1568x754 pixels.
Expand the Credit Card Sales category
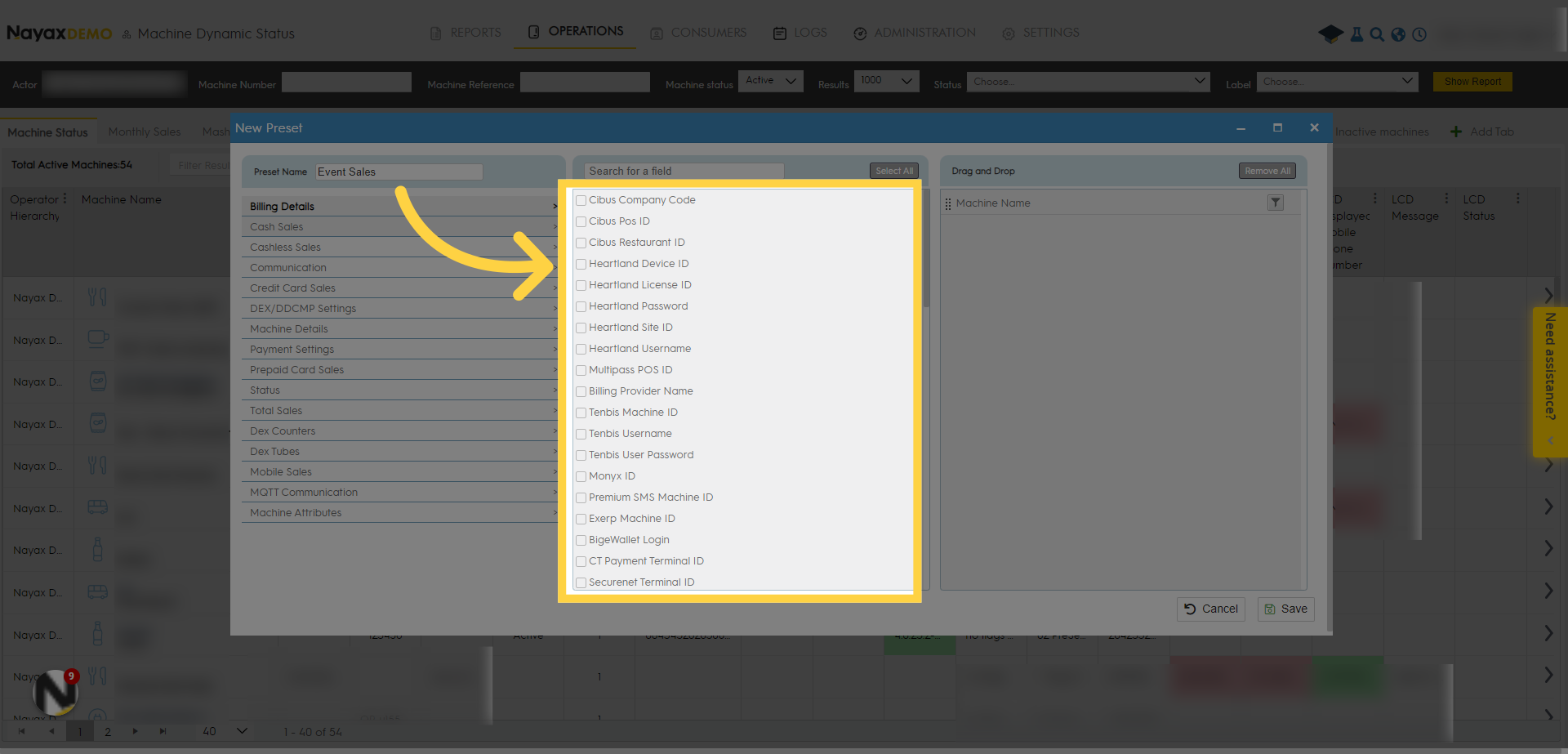400,288
